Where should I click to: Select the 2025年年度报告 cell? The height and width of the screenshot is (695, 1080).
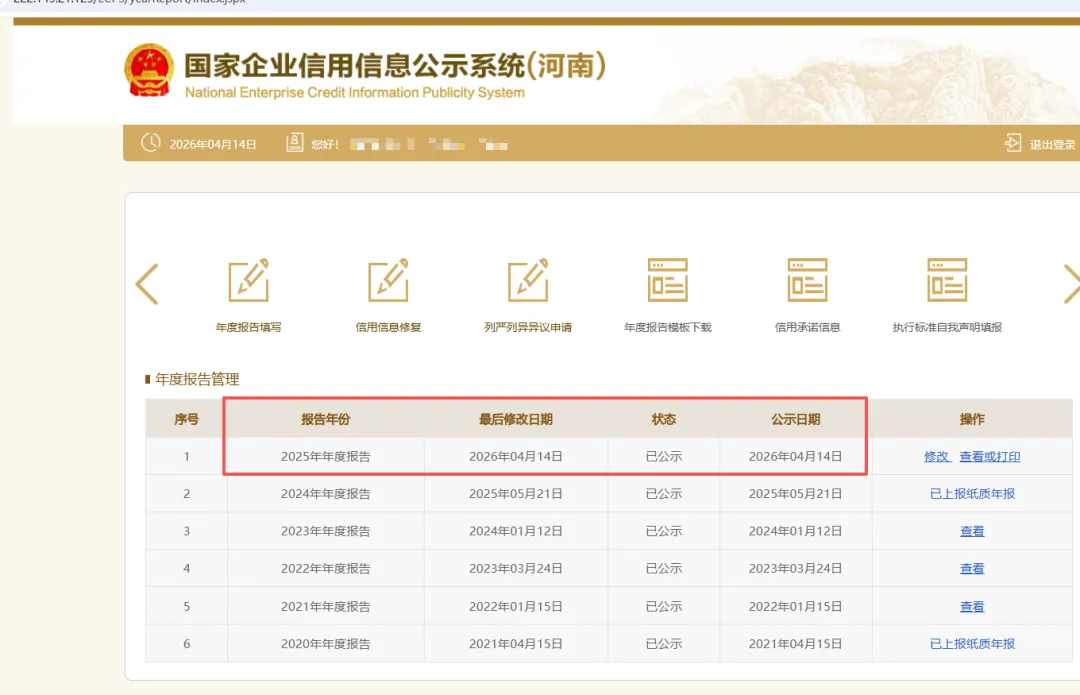(x=326, y=457)
